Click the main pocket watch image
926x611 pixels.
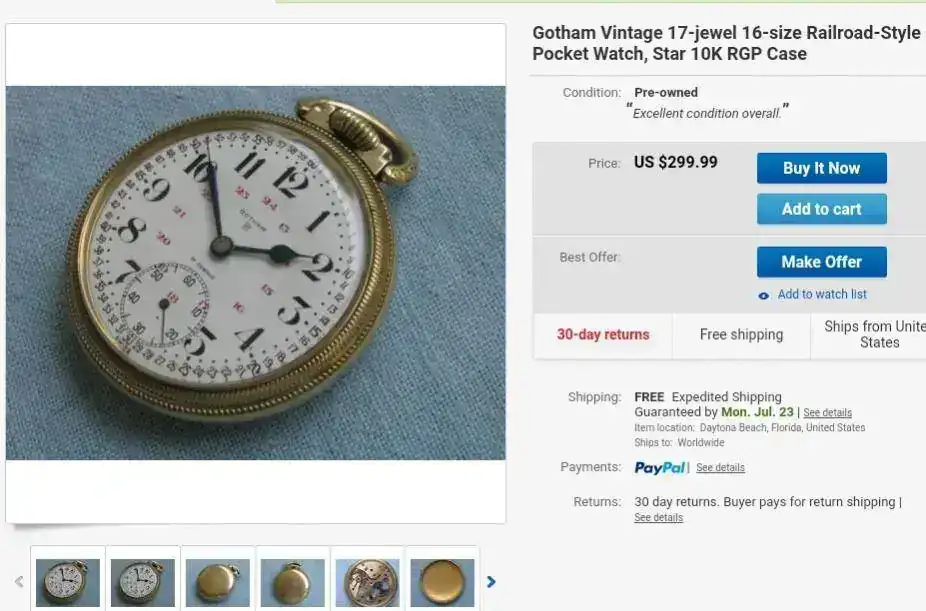tap(256, 273)
